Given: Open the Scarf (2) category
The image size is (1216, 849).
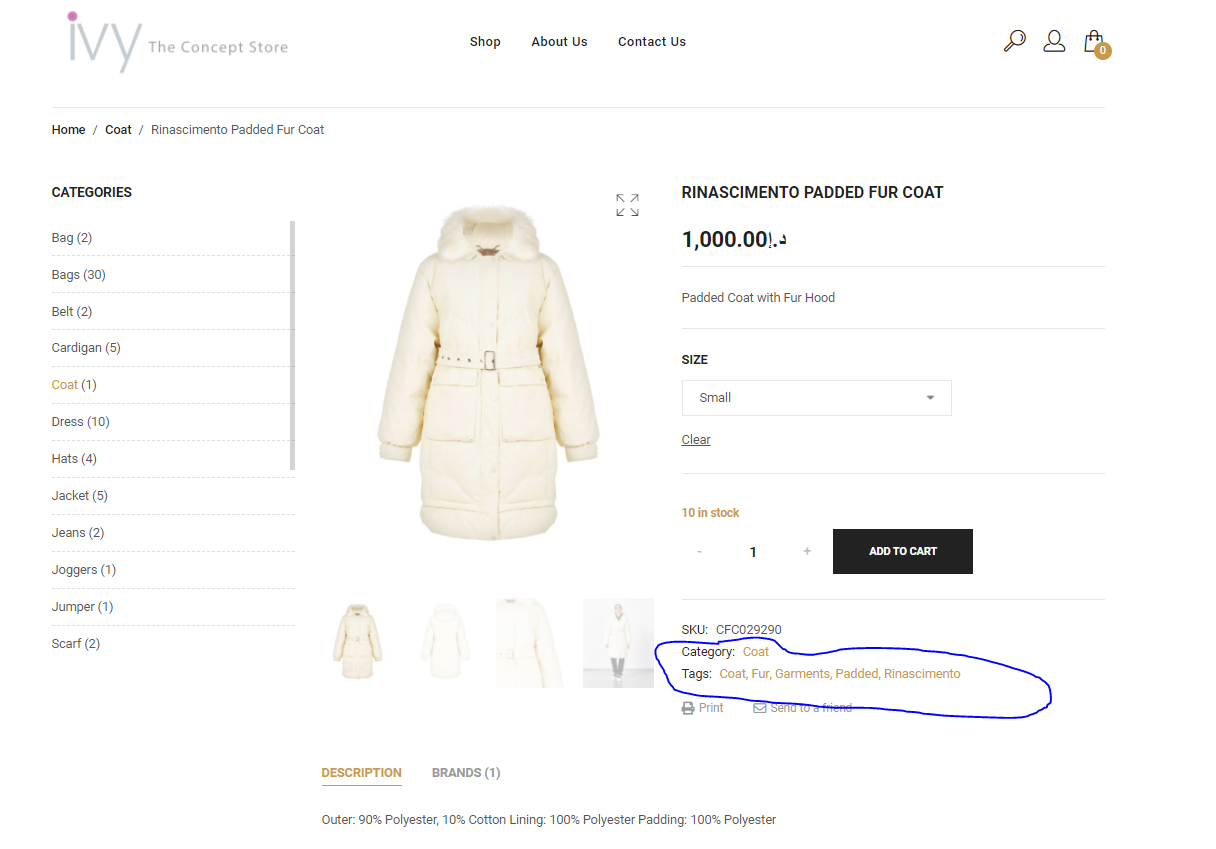Looking at the screenshot, I should pos(76,644).
